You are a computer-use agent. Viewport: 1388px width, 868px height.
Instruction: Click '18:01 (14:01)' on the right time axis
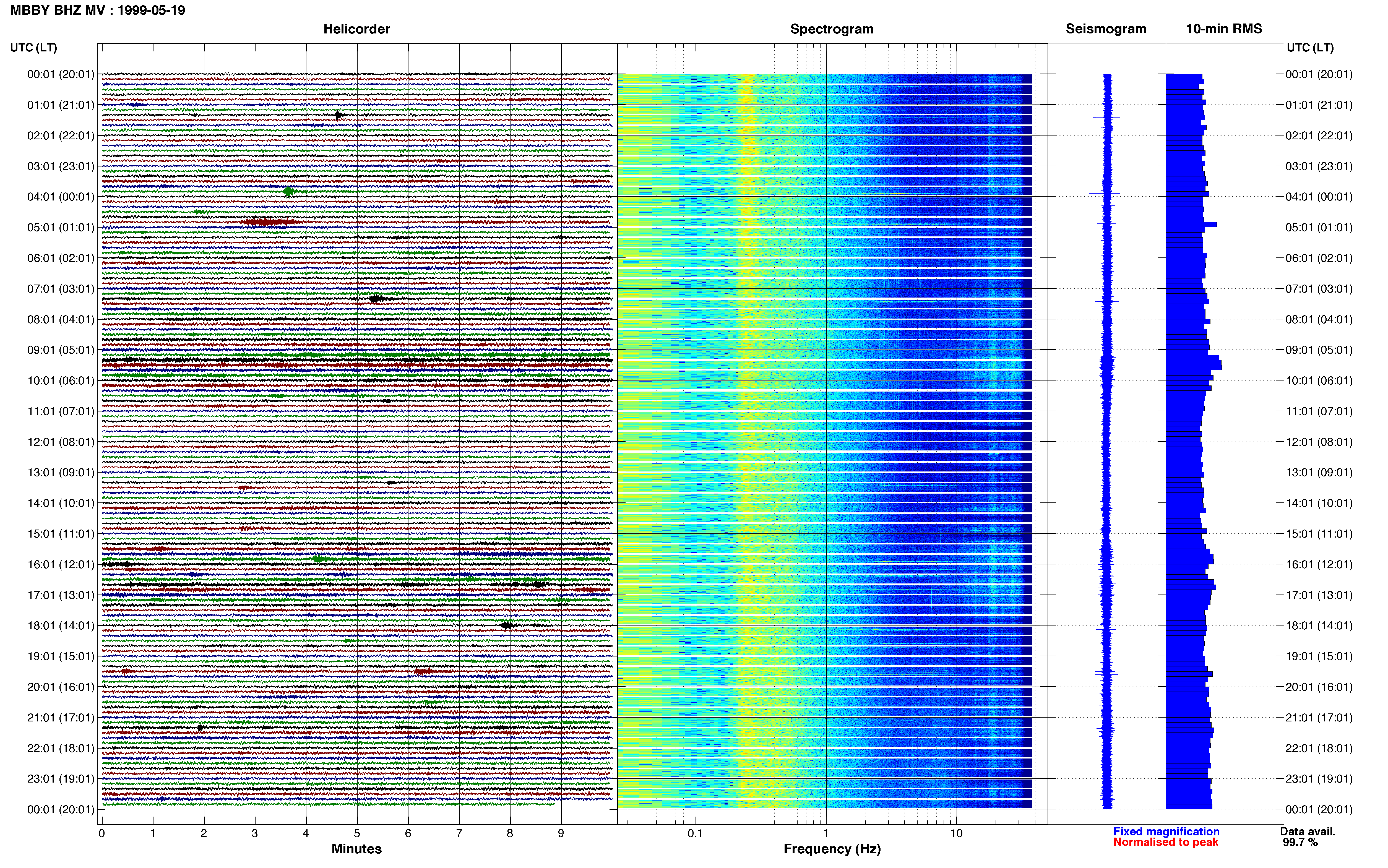[x=1319, y=626]
